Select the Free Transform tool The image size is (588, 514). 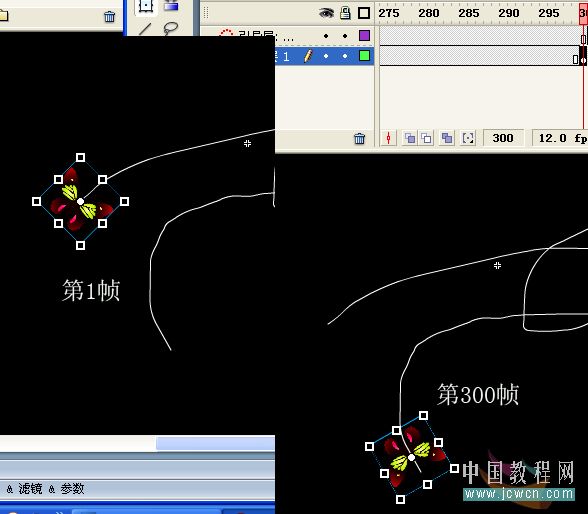(x=146, y=6)
